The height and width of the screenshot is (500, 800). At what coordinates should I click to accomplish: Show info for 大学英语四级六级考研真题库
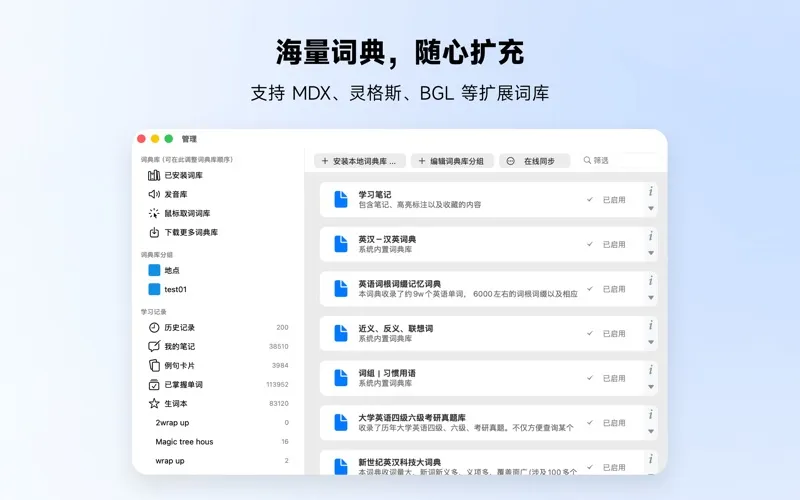click(651, 414)
